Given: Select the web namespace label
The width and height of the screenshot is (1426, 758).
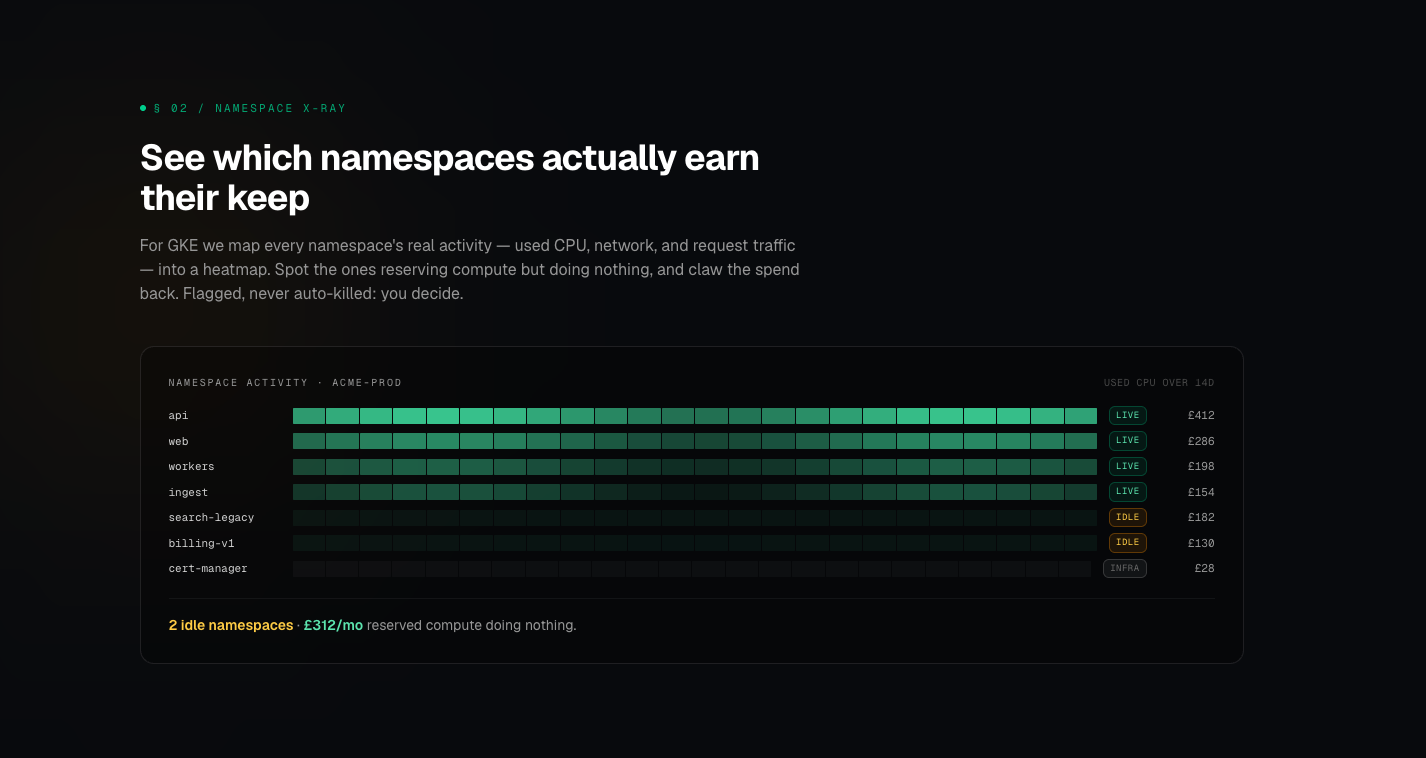Looking at the screenshot, I should coord(178,441).
